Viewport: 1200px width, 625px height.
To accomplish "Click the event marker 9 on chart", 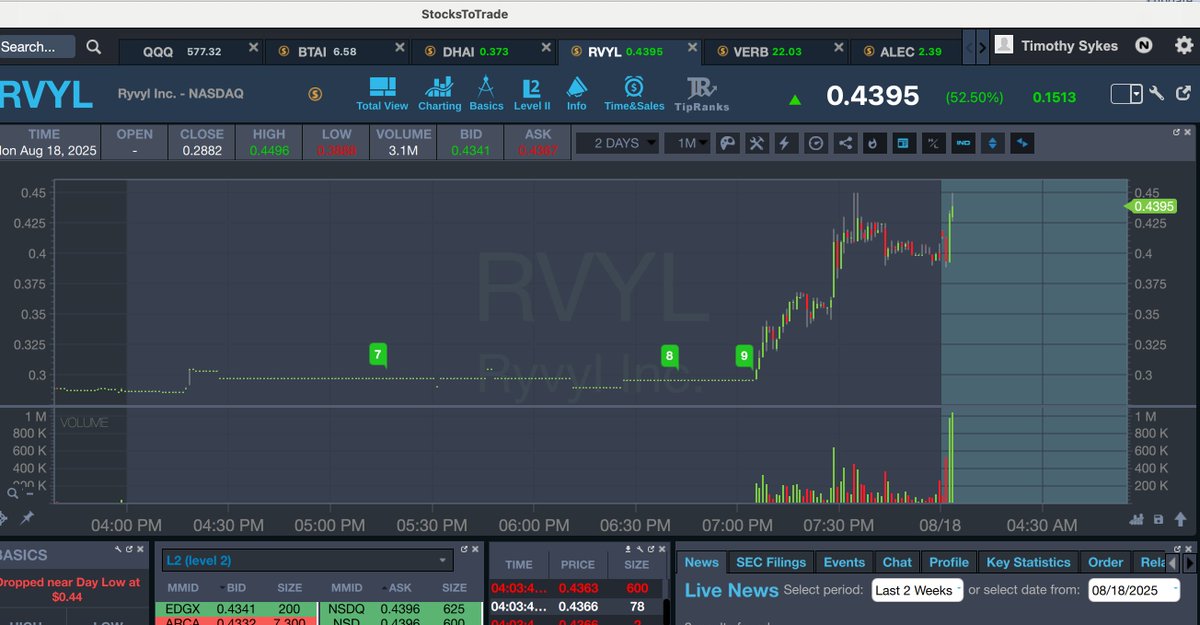I will pos(744,355).
